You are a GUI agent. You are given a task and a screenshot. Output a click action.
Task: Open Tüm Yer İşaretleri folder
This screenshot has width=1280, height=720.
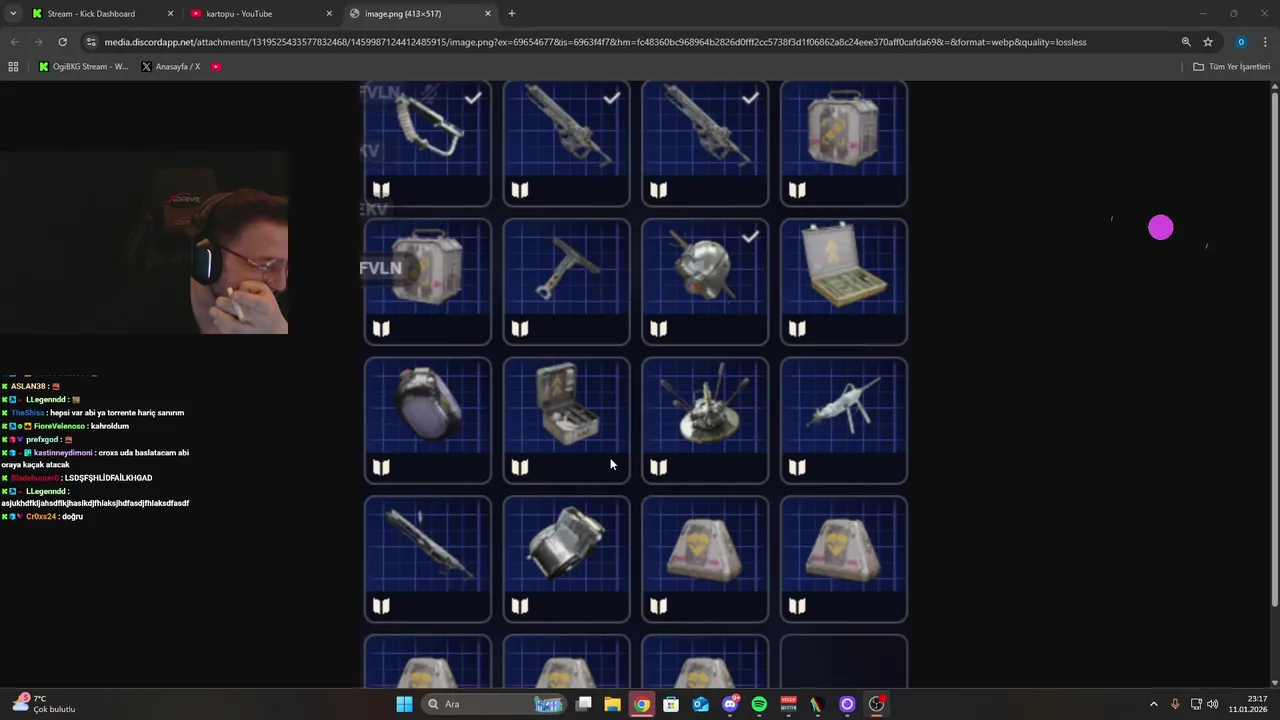coord(1231,67)
